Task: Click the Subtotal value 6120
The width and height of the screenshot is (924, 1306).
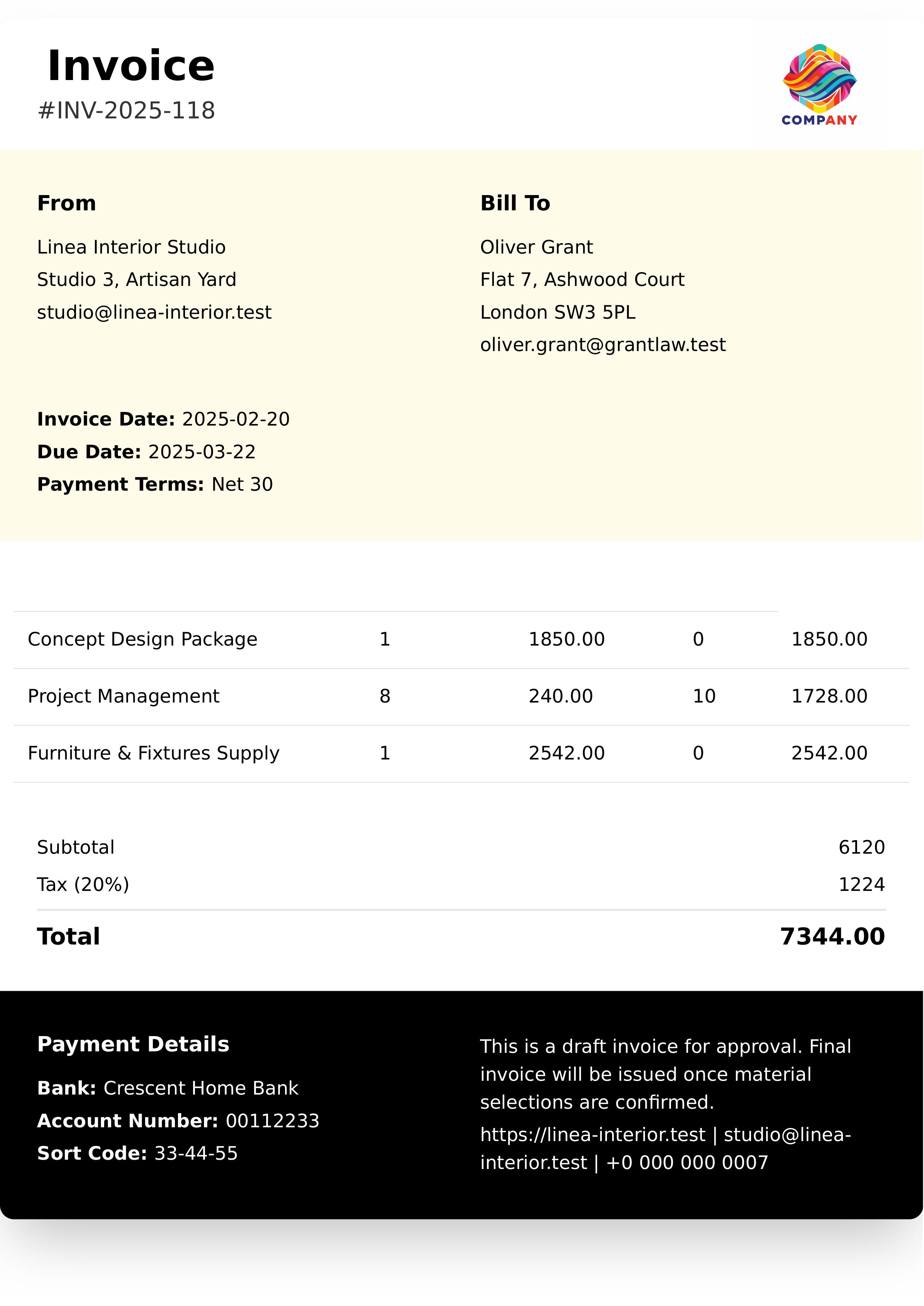Action: pyautogui.click(x=861, y=847)
